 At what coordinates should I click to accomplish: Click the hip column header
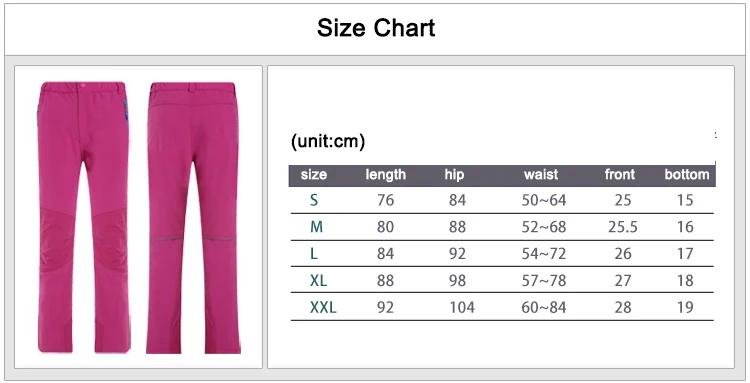[454, 175]
